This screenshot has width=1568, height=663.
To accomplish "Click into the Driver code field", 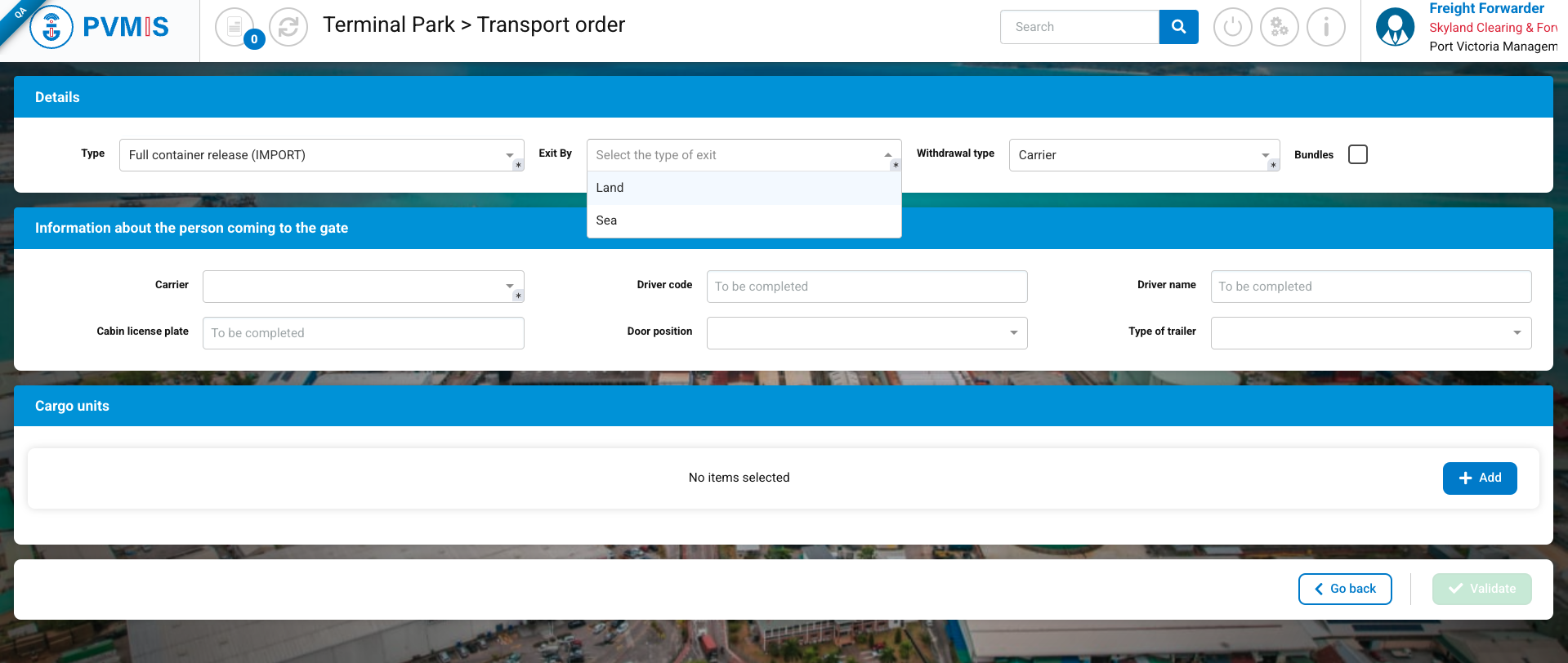I will point(866,287).
